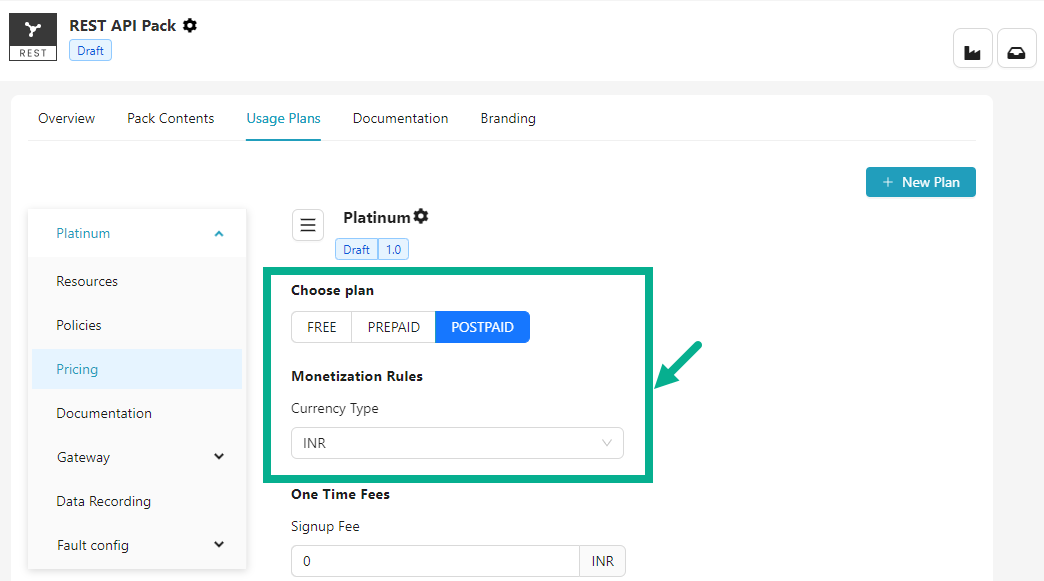This screenshot has height=581, width=1044.
Task: Click the Signup Fee input field
Action: [435, 561]
